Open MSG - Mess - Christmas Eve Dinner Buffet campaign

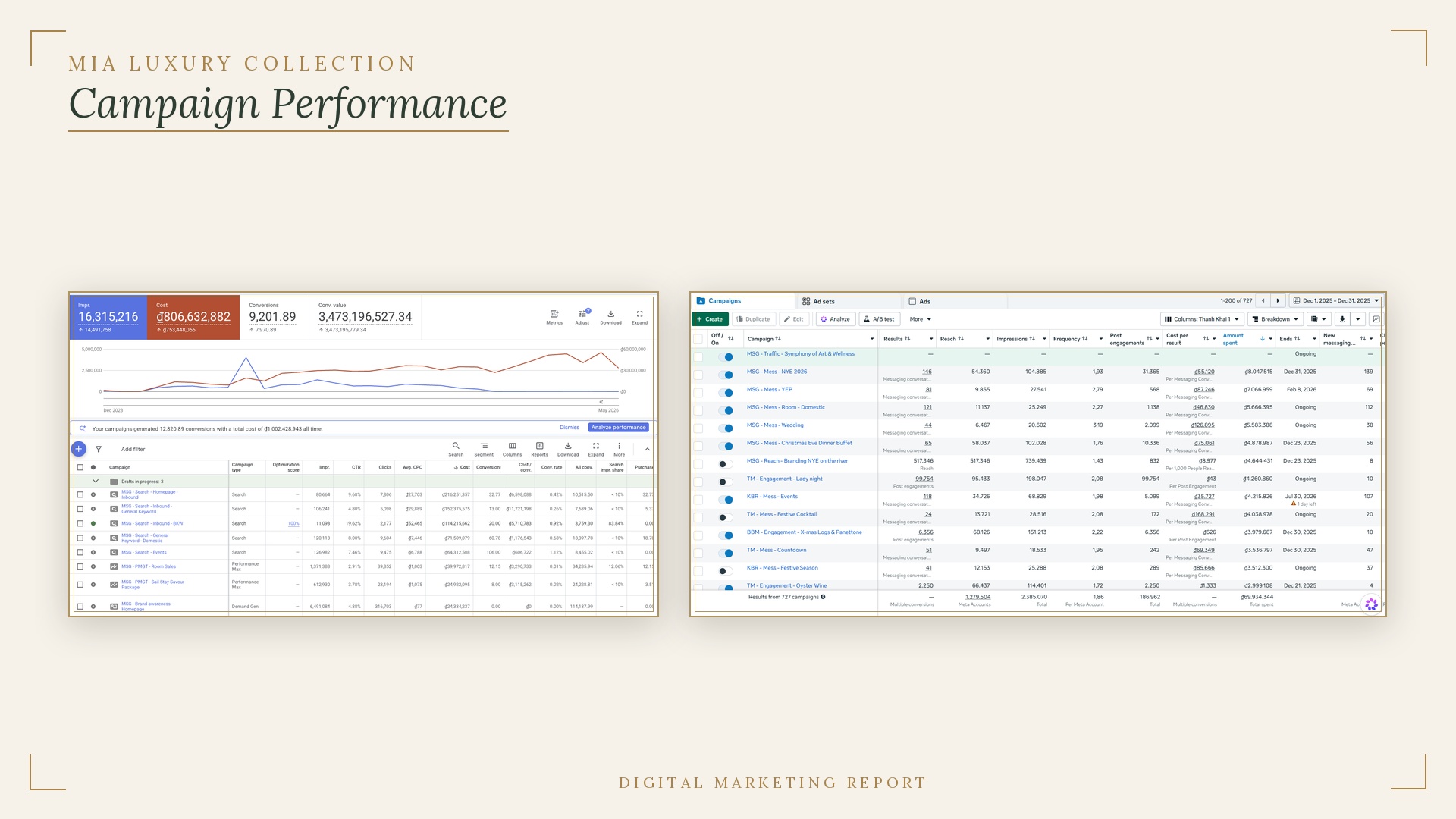(799, 443)
